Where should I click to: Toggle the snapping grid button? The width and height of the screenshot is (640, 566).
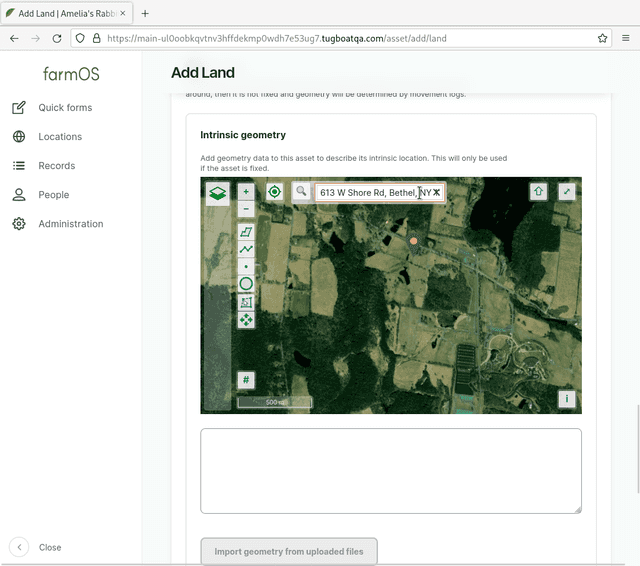pos(246,380)
